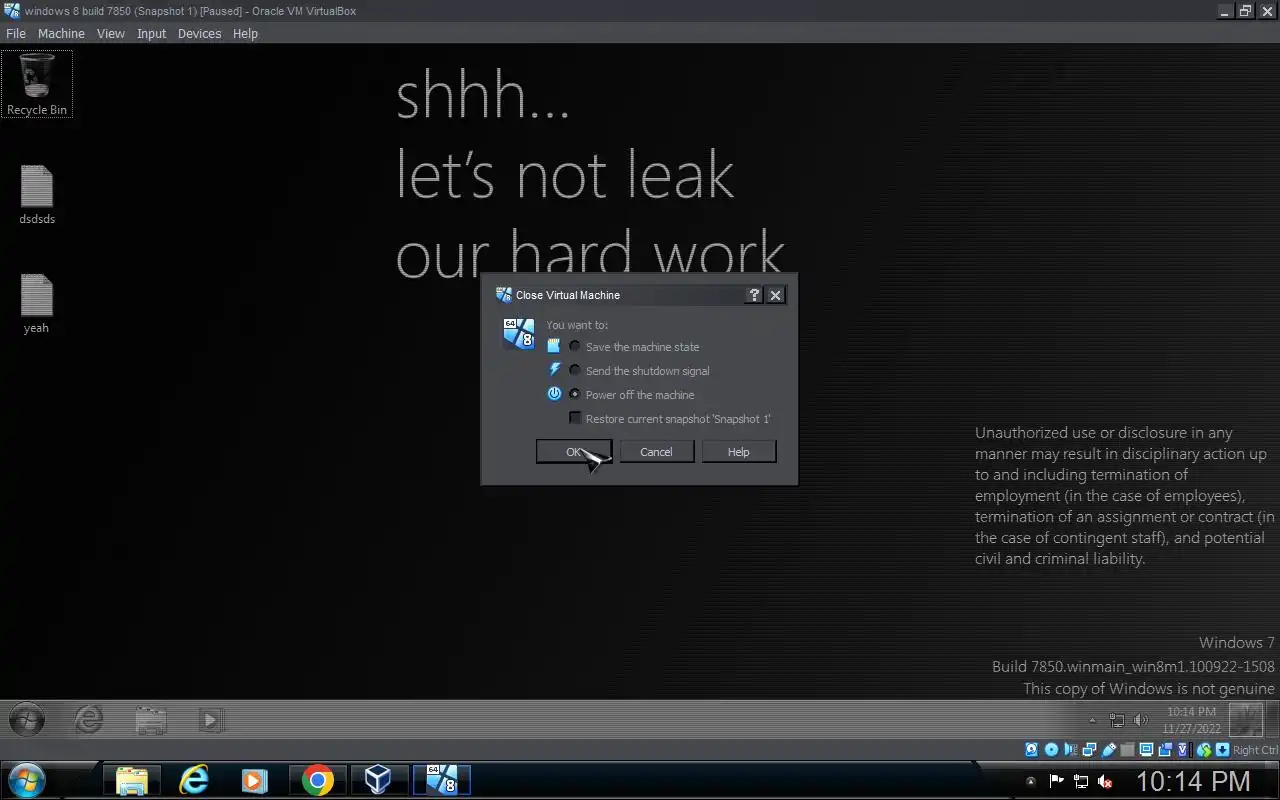
Task: Click the optical disk status icon
Action: tap(1051, 750)
